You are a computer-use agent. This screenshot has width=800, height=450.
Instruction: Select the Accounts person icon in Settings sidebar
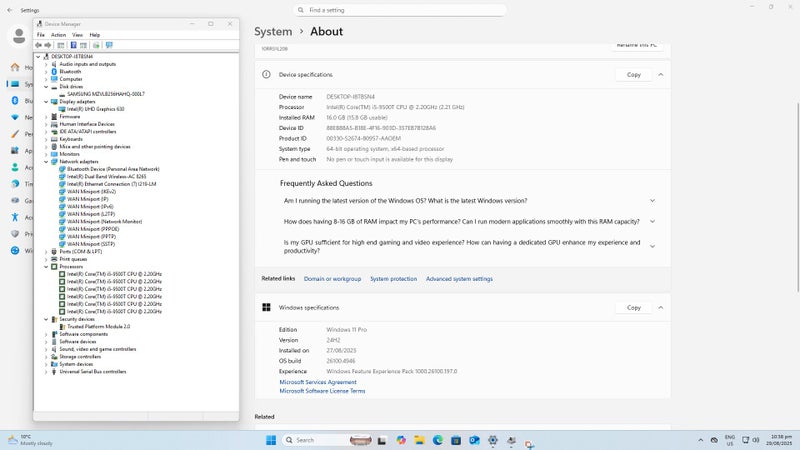(15, 167)
